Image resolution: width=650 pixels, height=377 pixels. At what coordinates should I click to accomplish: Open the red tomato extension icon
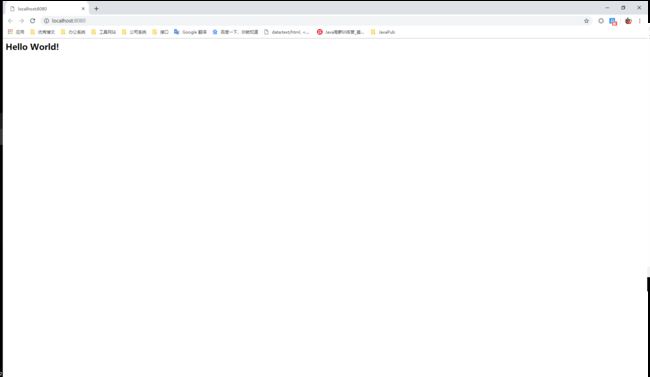[628, 21]
